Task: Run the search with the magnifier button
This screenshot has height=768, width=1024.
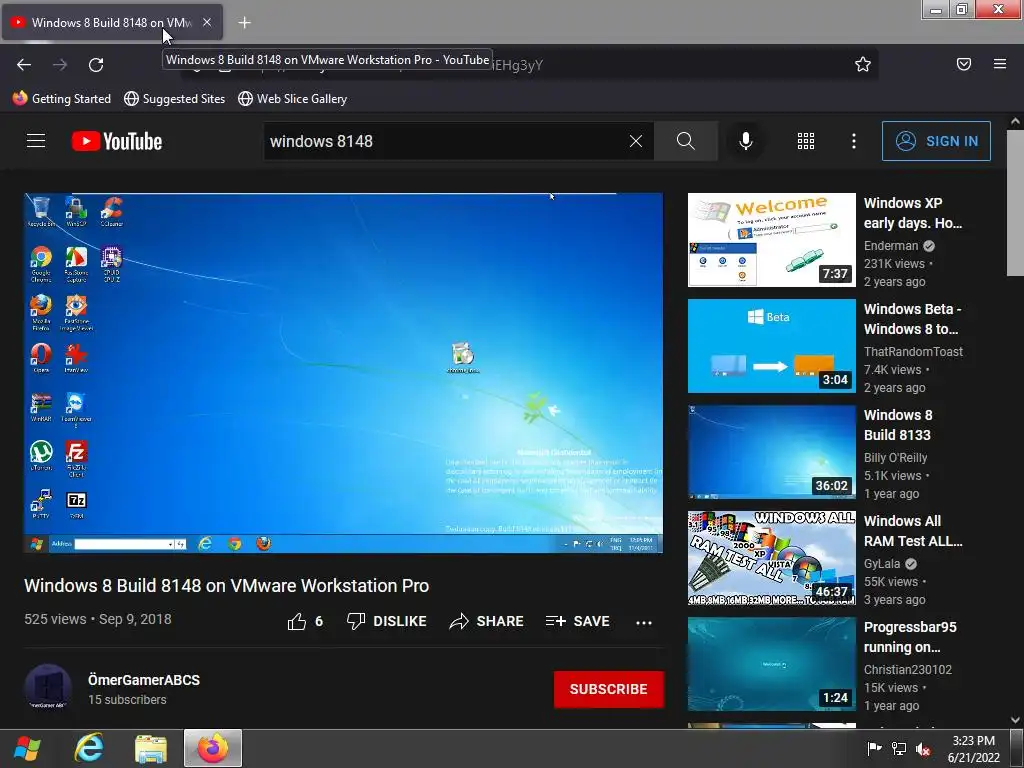Action: click(x=686, y=141)
